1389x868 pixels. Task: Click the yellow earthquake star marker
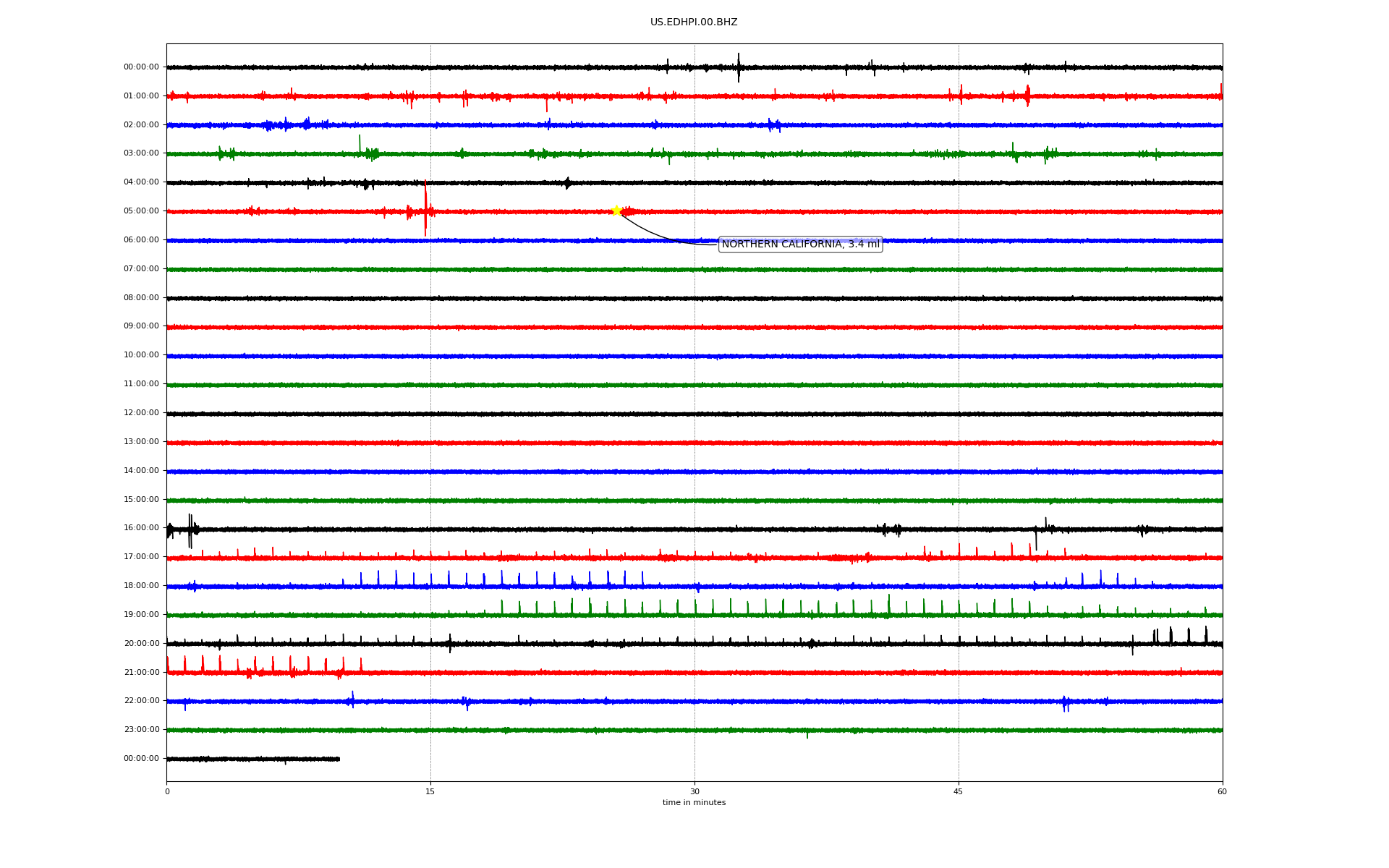tap(616, 210)
